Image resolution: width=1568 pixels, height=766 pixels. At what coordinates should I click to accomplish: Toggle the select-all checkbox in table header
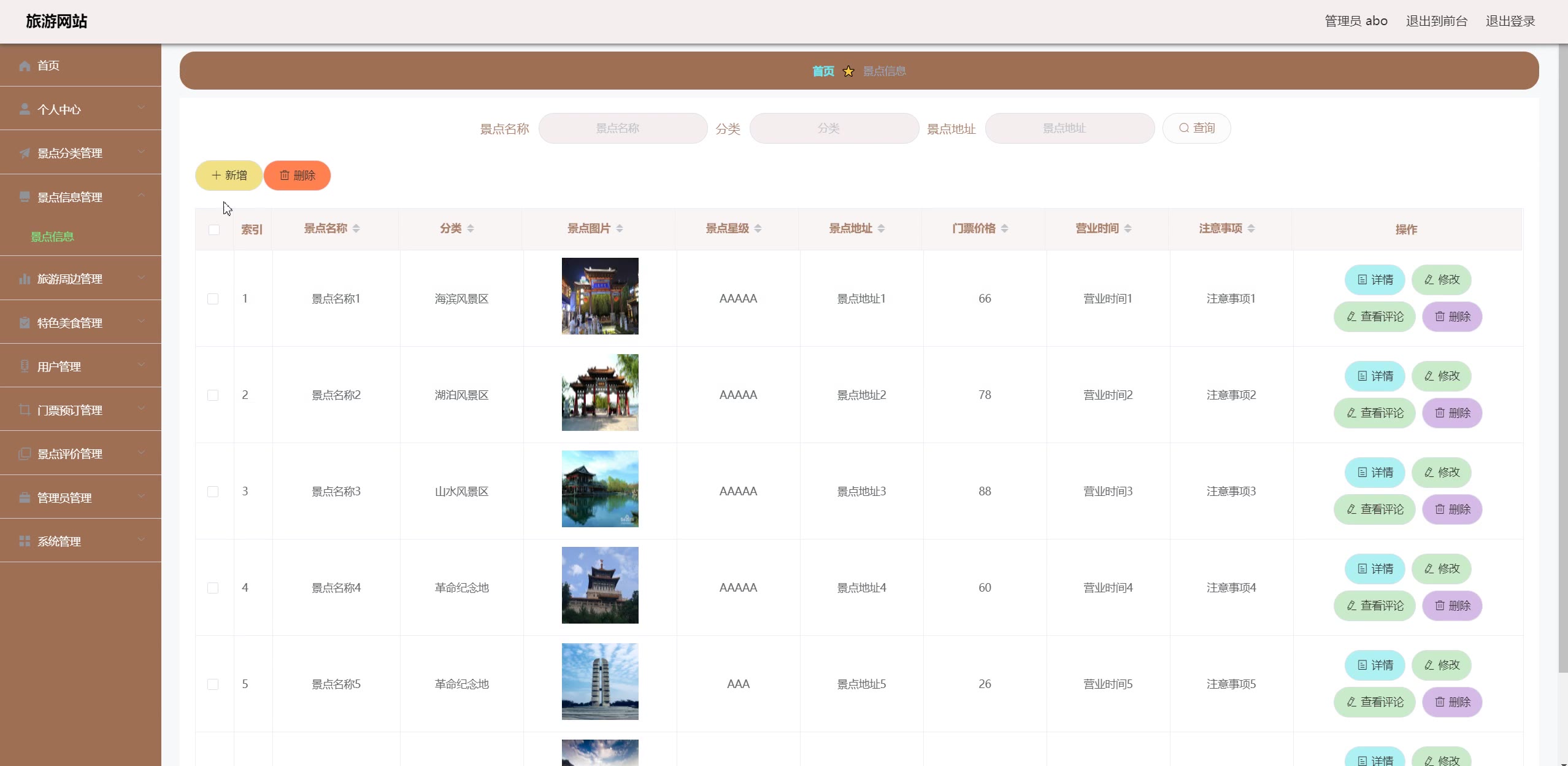click(214, 230)
